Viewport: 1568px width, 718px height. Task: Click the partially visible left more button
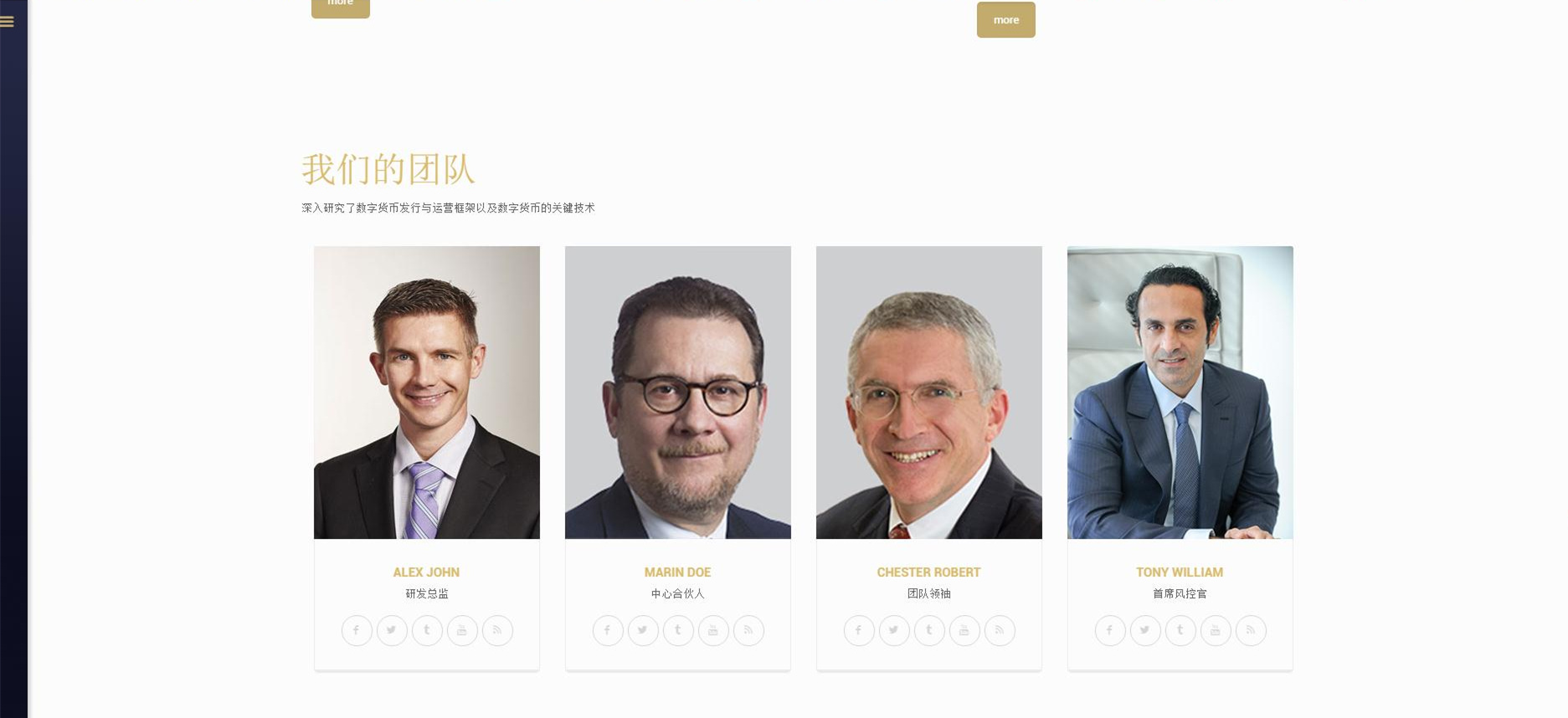pyautogui.click(x=341, y=8)
